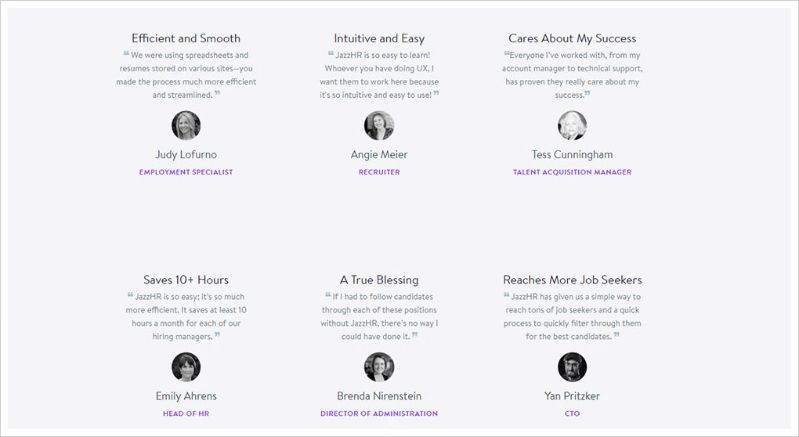Select the Efficient and Smooth heading
This screenshot has height=437, width=799.
coord(186,38)
